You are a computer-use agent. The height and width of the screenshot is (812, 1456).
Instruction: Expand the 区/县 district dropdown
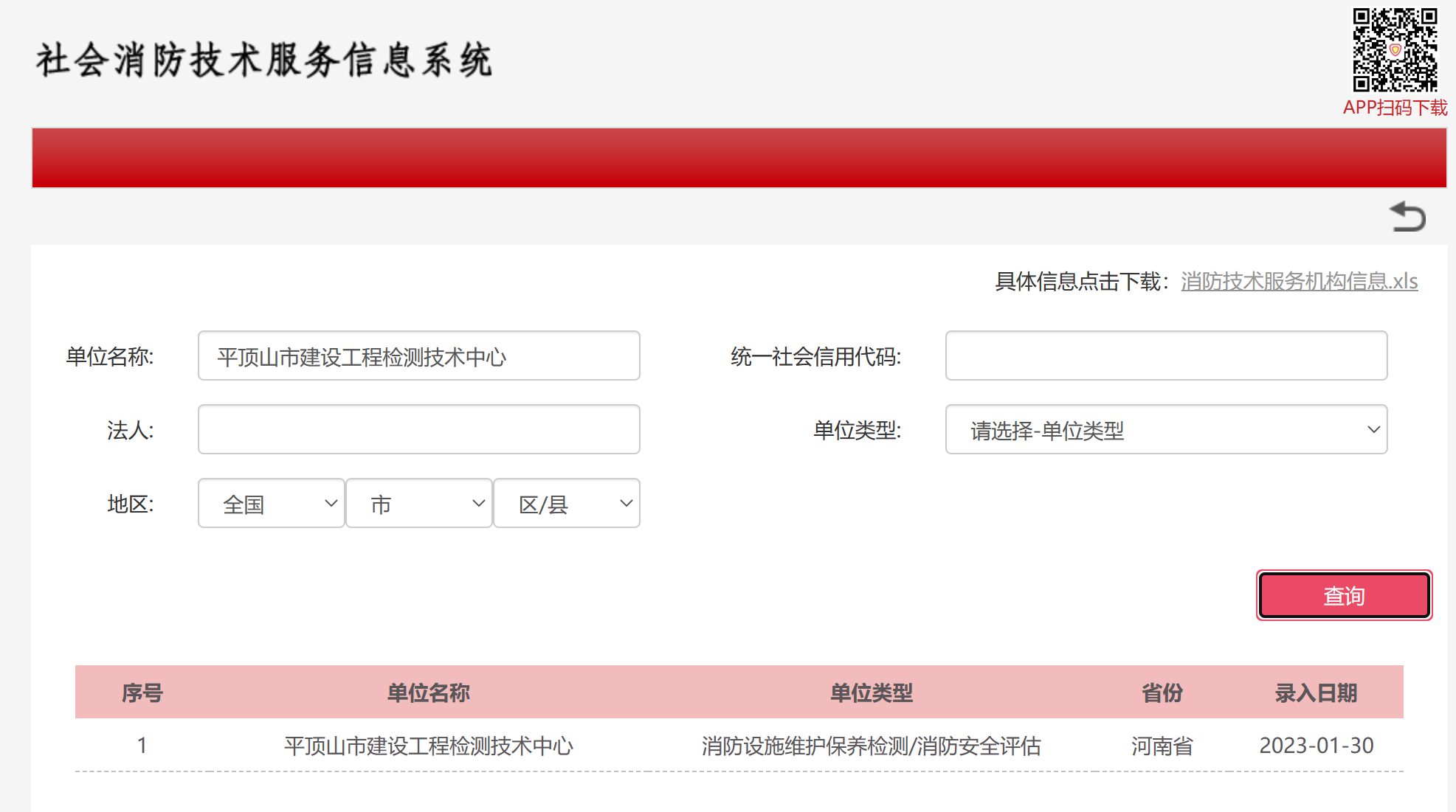pos(566,504)
